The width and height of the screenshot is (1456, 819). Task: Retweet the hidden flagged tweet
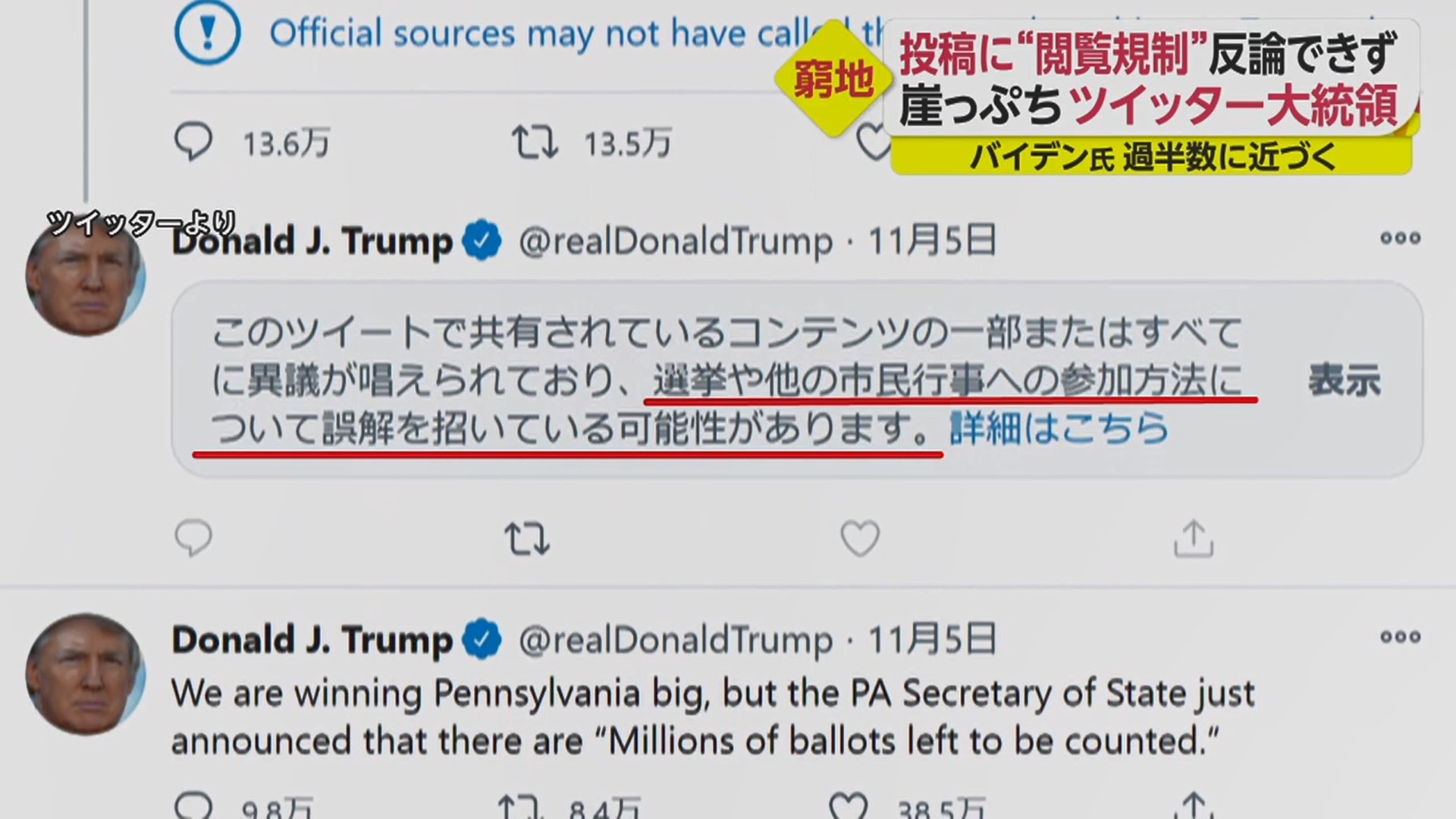click(527, 538)
